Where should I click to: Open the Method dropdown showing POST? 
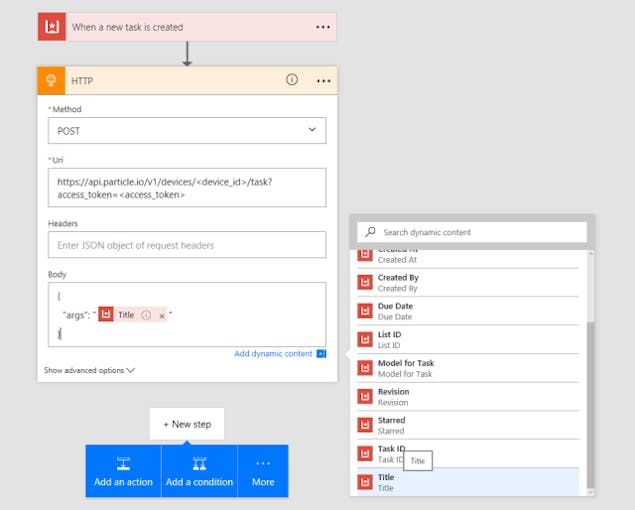[x=187, y=130]
